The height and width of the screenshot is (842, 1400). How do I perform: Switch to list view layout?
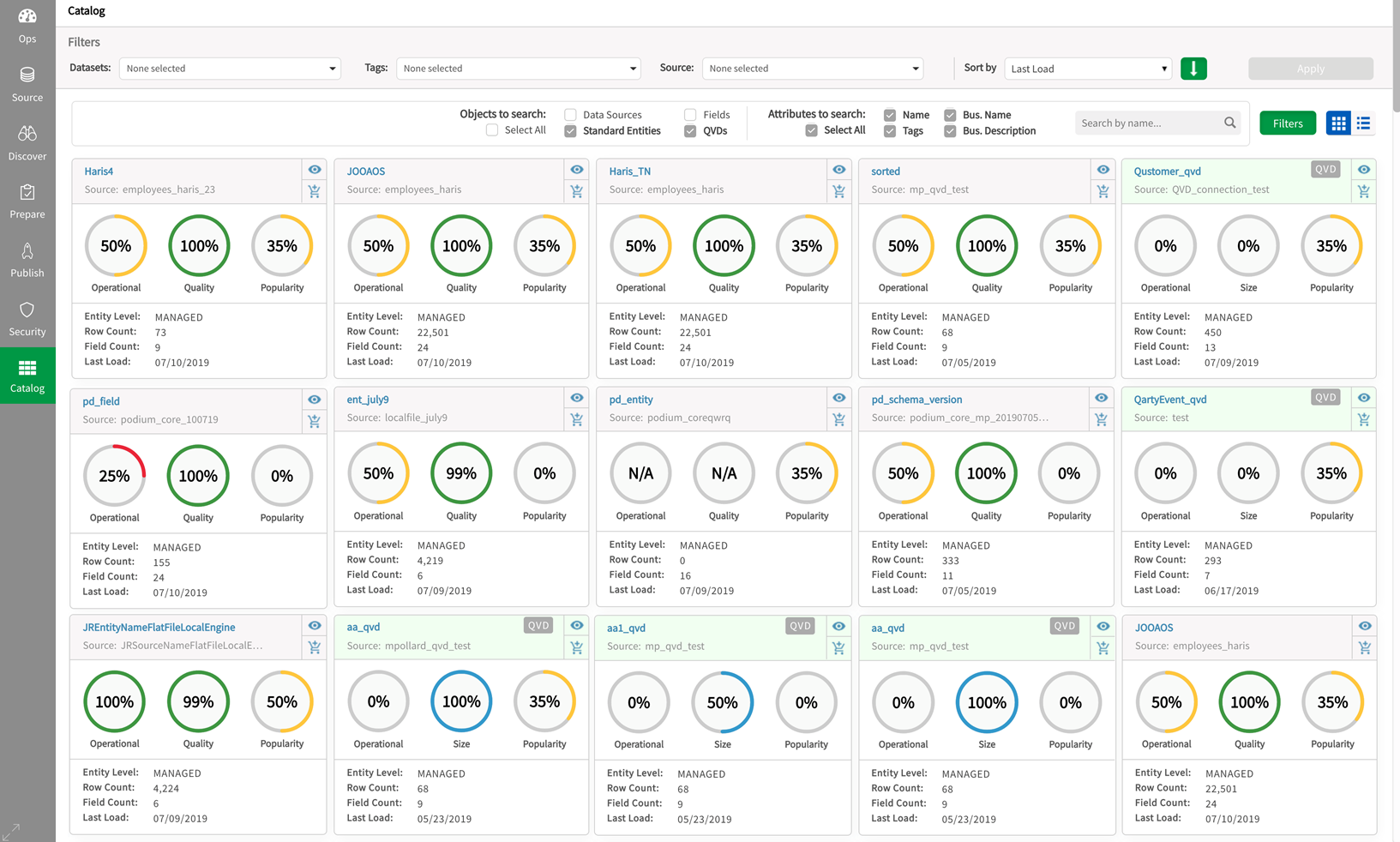pyautogui.click(x=1363, y=123)
